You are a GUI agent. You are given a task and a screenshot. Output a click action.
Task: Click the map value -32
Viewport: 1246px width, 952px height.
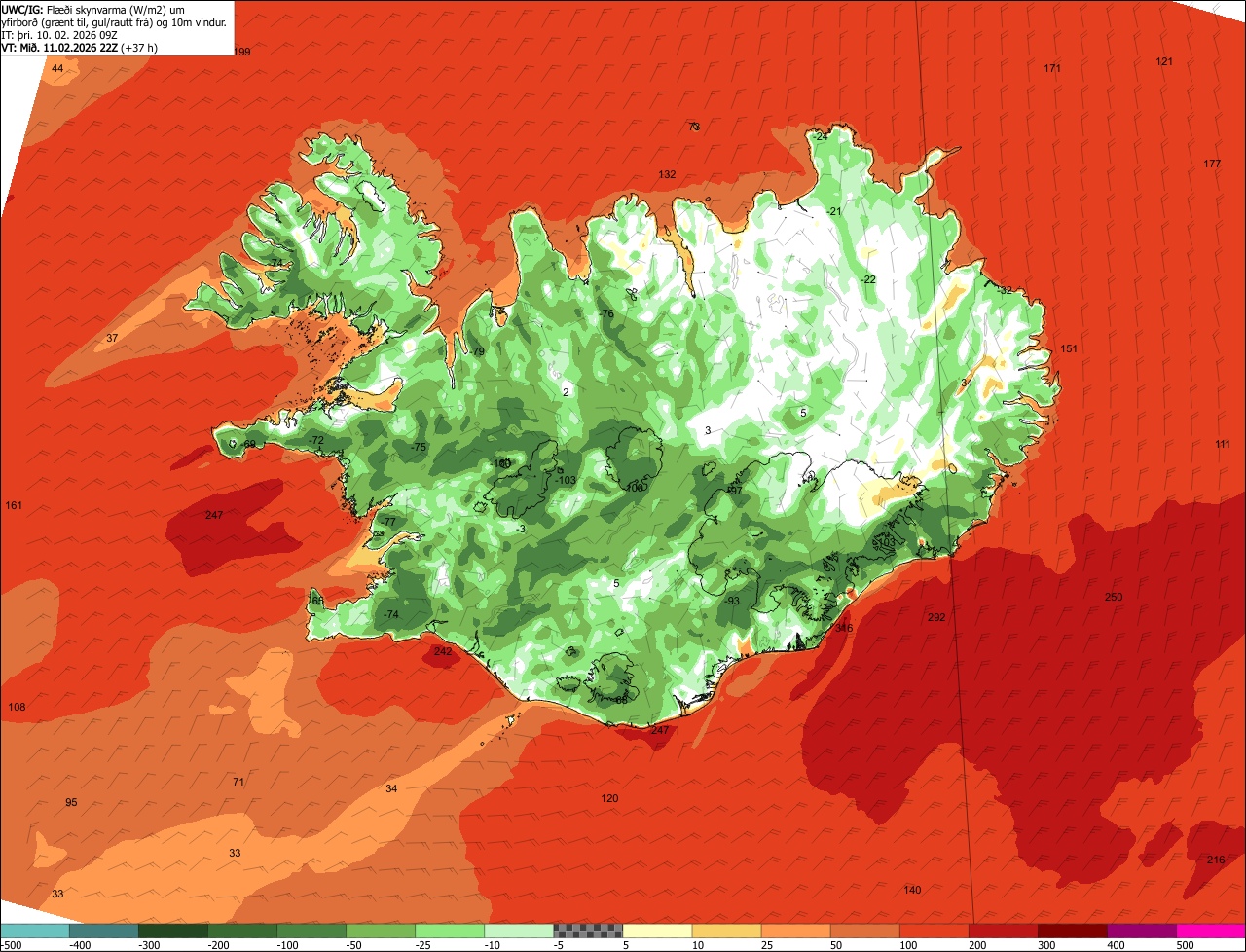pos(1005,290)
